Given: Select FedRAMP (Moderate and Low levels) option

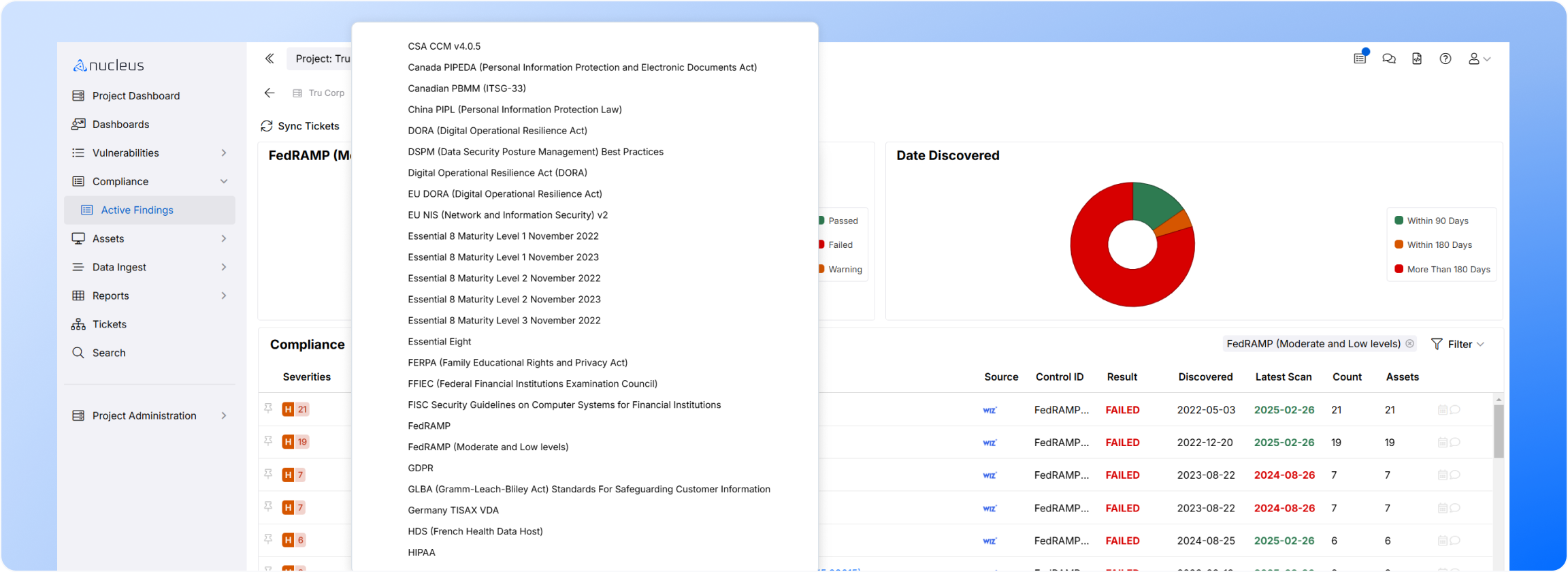Looking at the screenshot, I should (x=488, y=447).
